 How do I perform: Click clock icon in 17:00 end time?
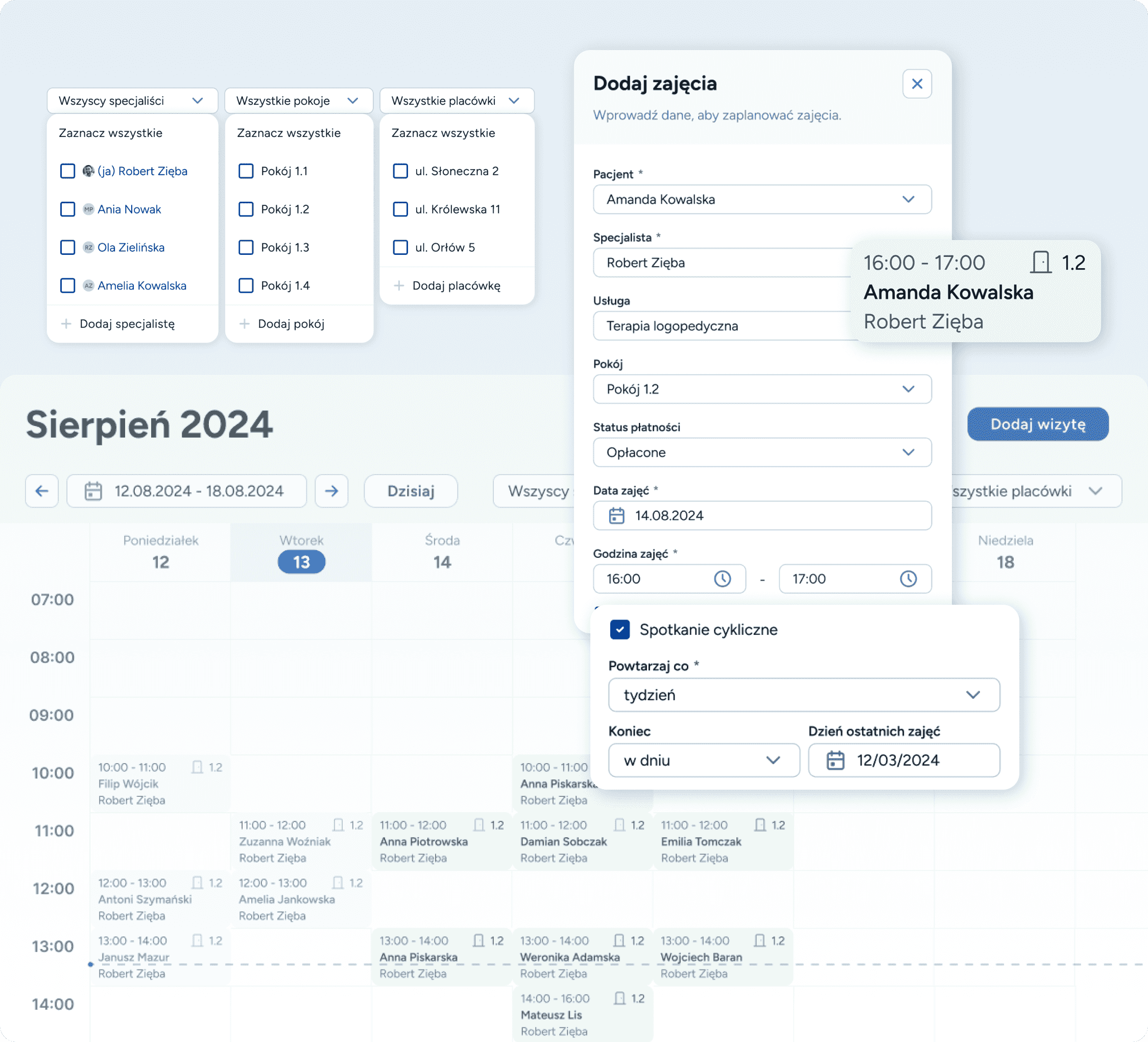pos(907,579)
